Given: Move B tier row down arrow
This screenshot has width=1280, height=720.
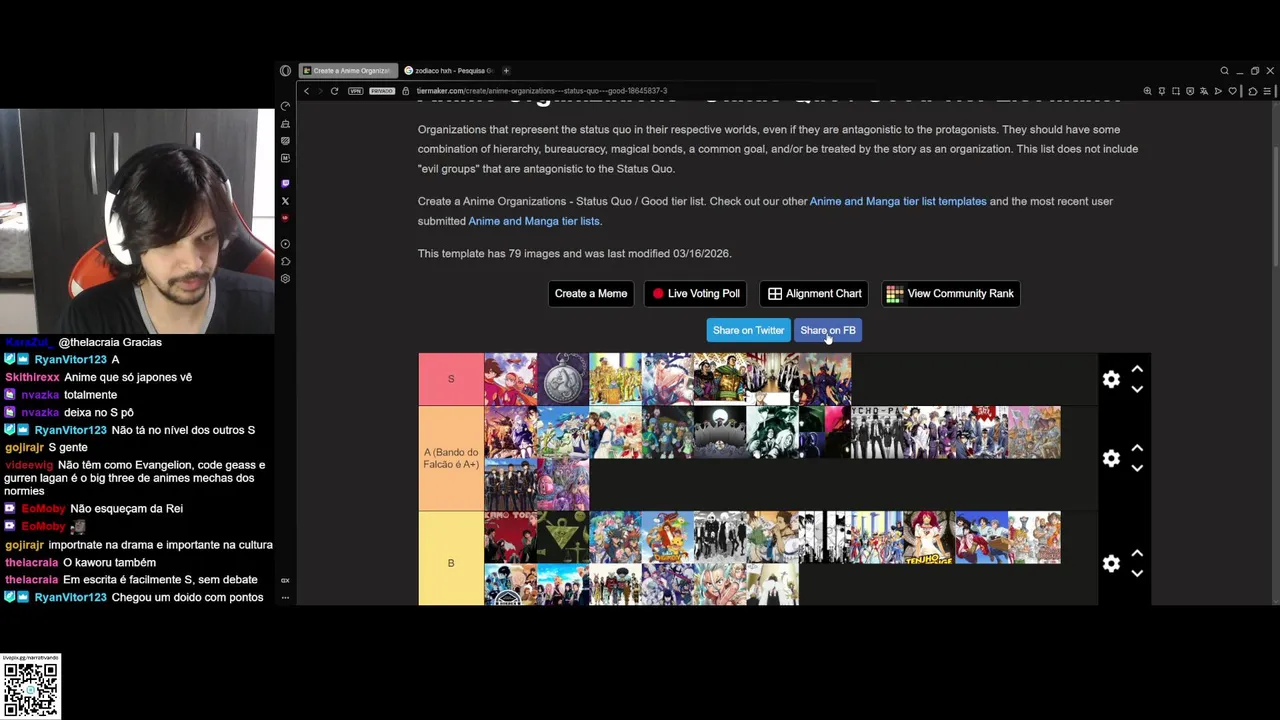Looking at the screenshot, I should coord(1137,573).
